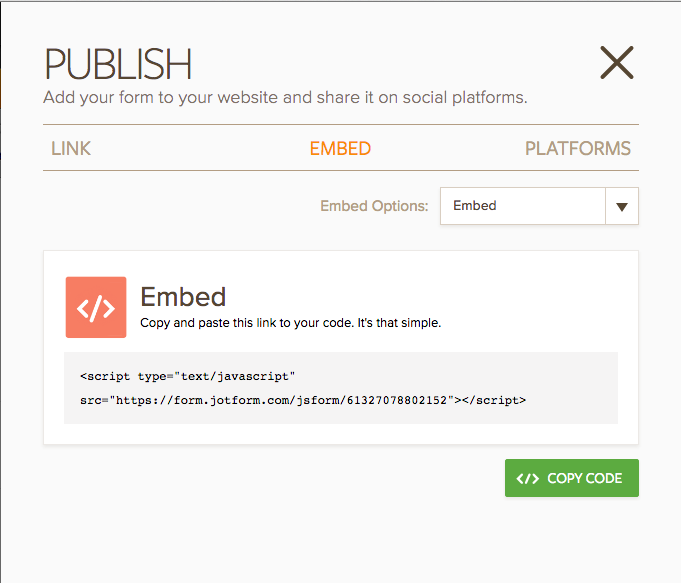The width and height of the screenshot is (681, 583).
Task: Click the Embed heading in the card
Action: click(183, 297)
